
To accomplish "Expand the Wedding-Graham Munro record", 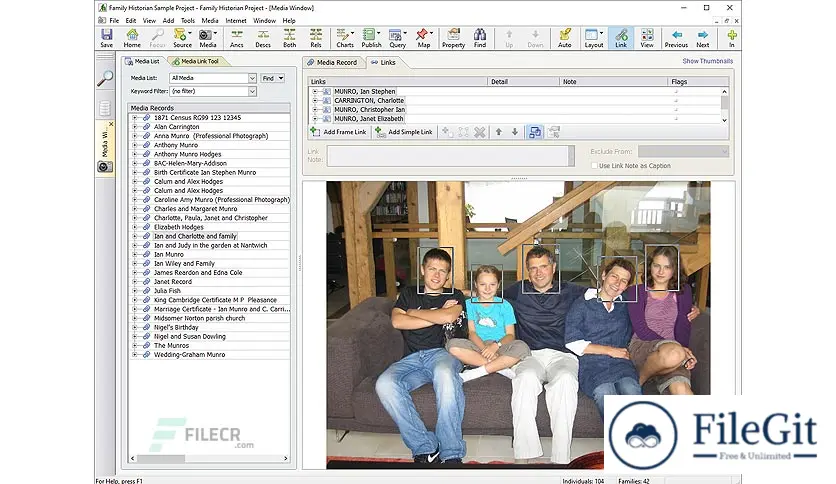I will [x=135, y=354].
